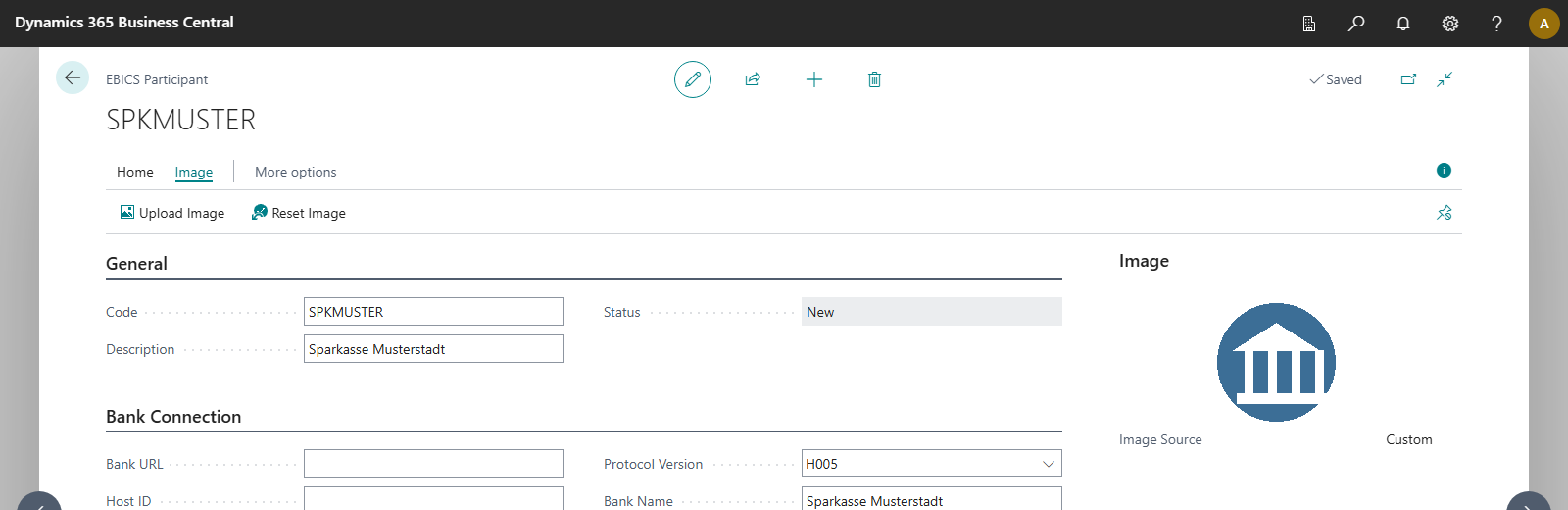This screenshot has height=510, width=1568.
Task: Open the share icon in the header
Action: (x=753, y=79)
